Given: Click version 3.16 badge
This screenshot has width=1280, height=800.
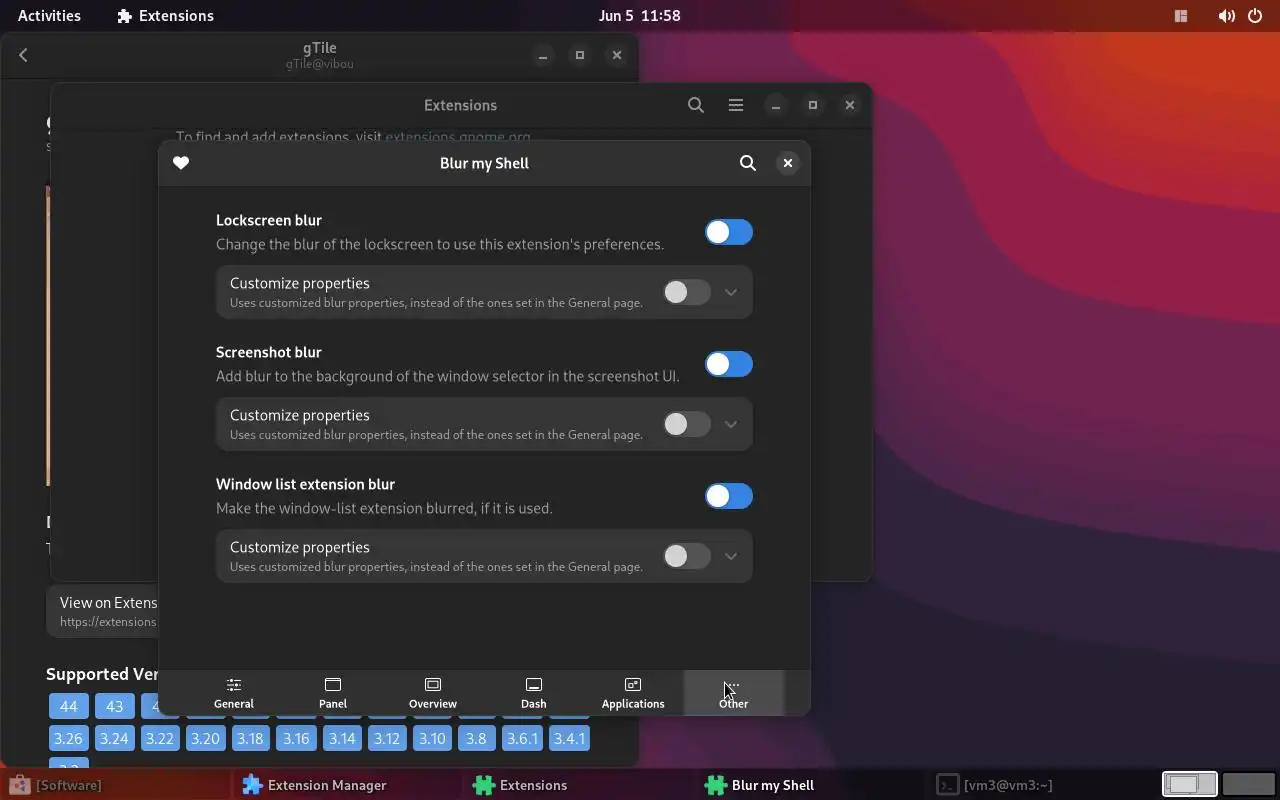Looking at the screenshot, I should pos(296,739).
